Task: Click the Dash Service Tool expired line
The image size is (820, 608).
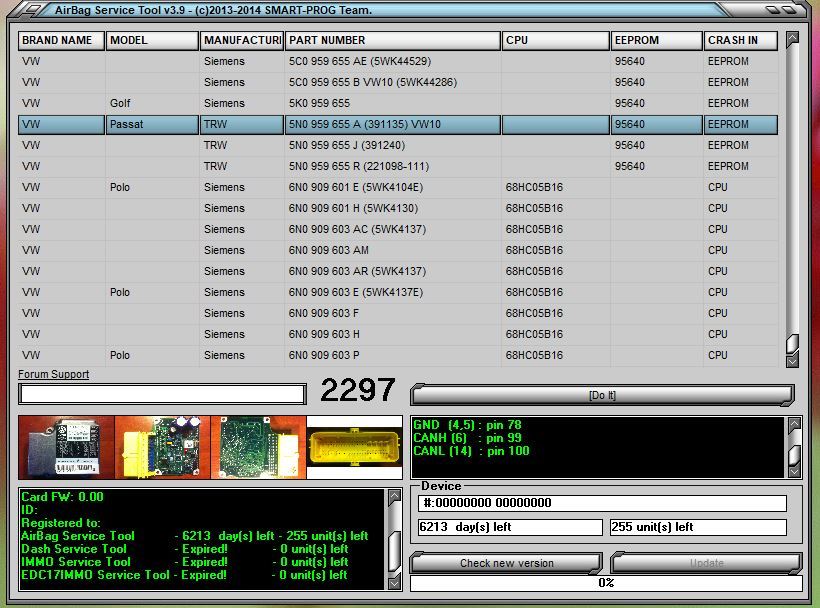Action: coord(185,549)
